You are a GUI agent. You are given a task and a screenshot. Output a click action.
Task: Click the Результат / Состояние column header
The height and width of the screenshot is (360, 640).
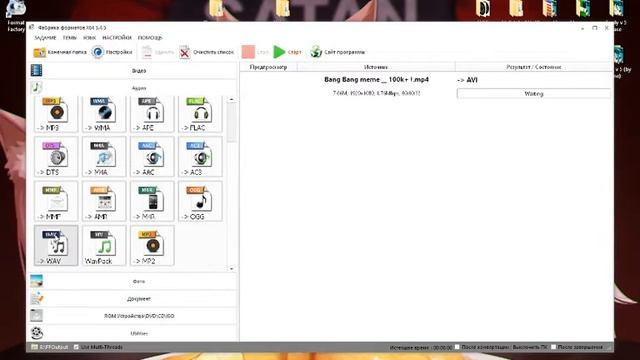coord(534,67)
